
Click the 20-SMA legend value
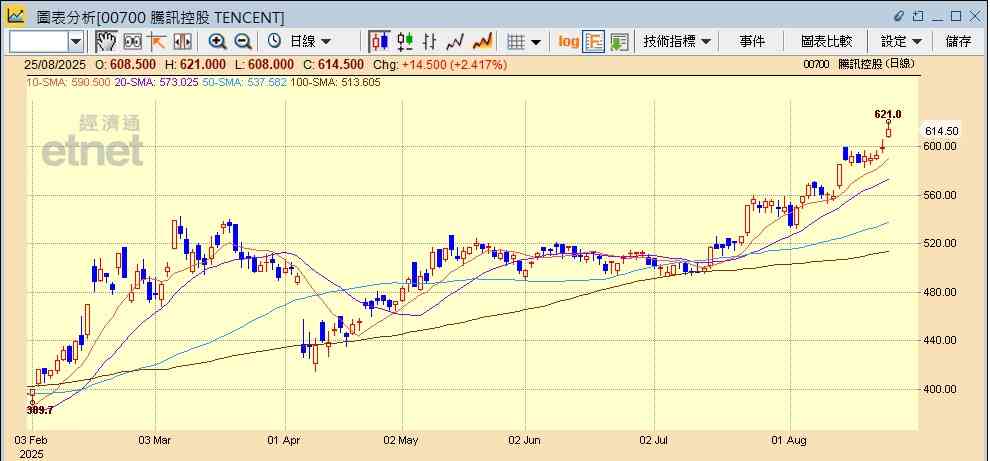[x=157, y=82]
